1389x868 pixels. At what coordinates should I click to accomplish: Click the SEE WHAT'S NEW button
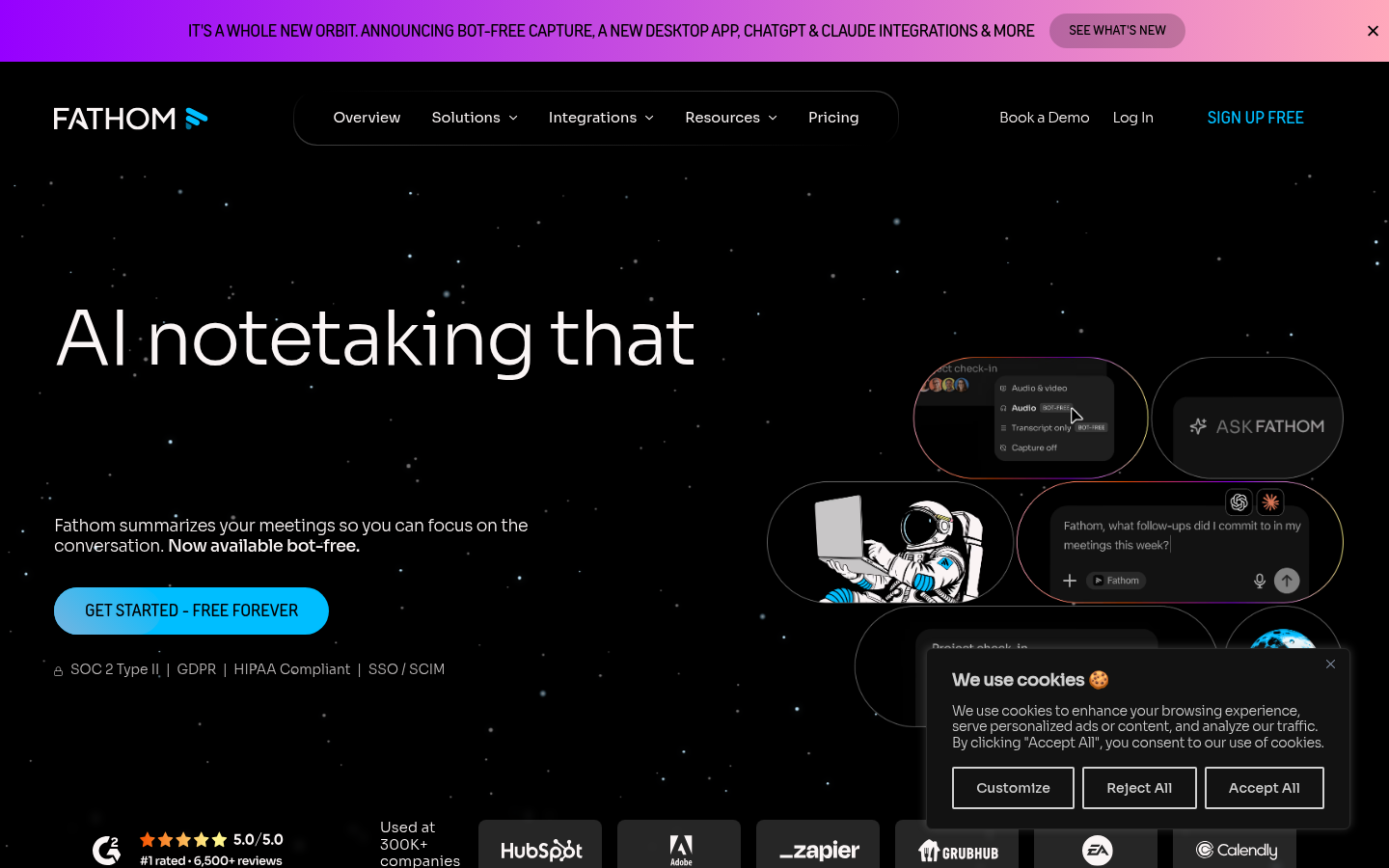1117,31
